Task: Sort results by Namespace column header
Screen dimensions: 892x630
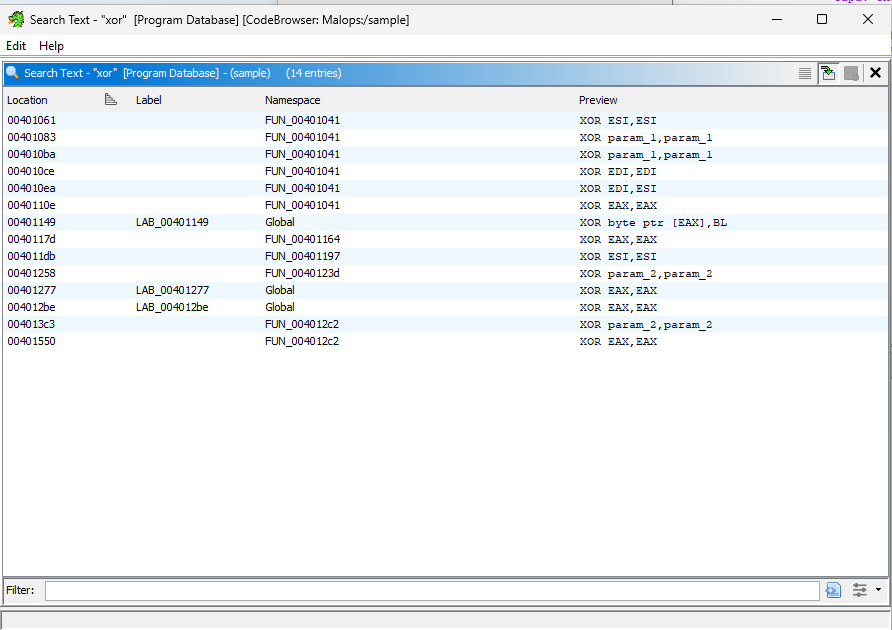Action: coord(292,100)
